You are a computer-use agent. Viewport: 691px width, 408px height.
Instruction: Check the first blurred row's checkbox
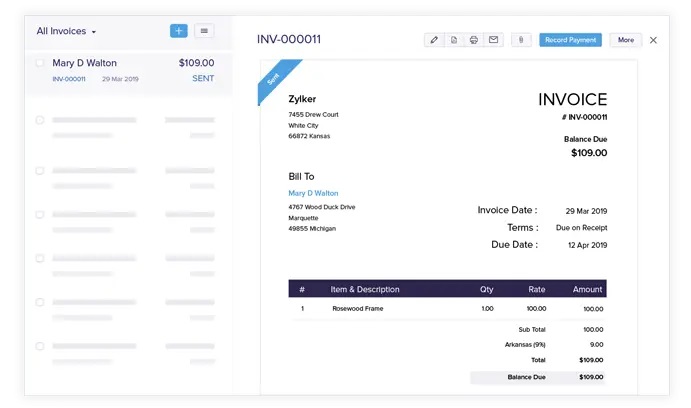(40, 120)
